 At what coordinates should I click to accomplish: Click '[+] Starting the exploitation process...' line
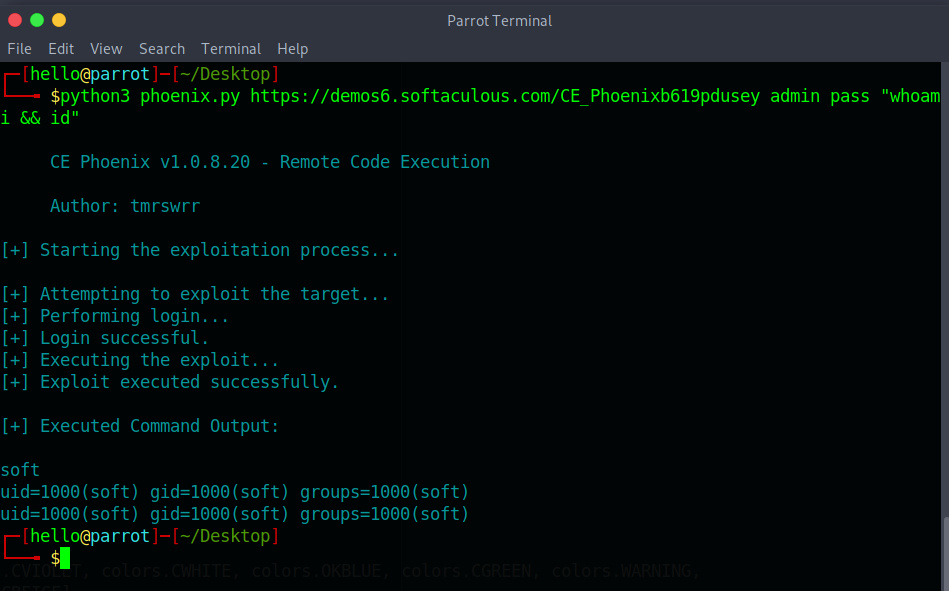pyautogui.click(x=200, y=250)
